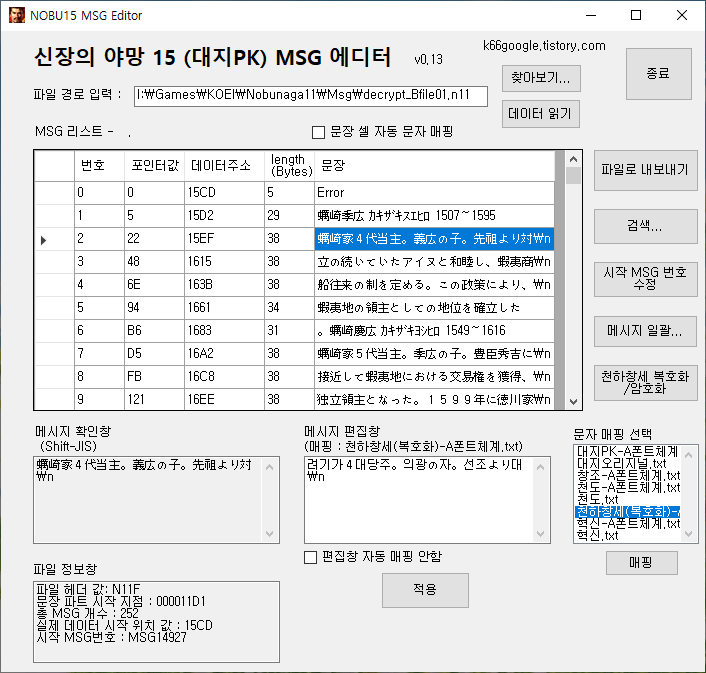This screenshot has width=706, height=673.
Task: Click the 찾아보기... browse button
Action: click(541, 78)
